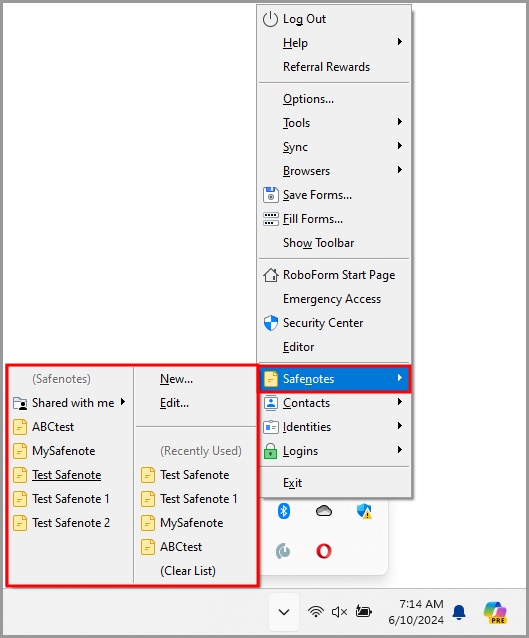This screenshot has height=638, width=529.
Task: Click the battery charging icon
Action: point(363,611)
